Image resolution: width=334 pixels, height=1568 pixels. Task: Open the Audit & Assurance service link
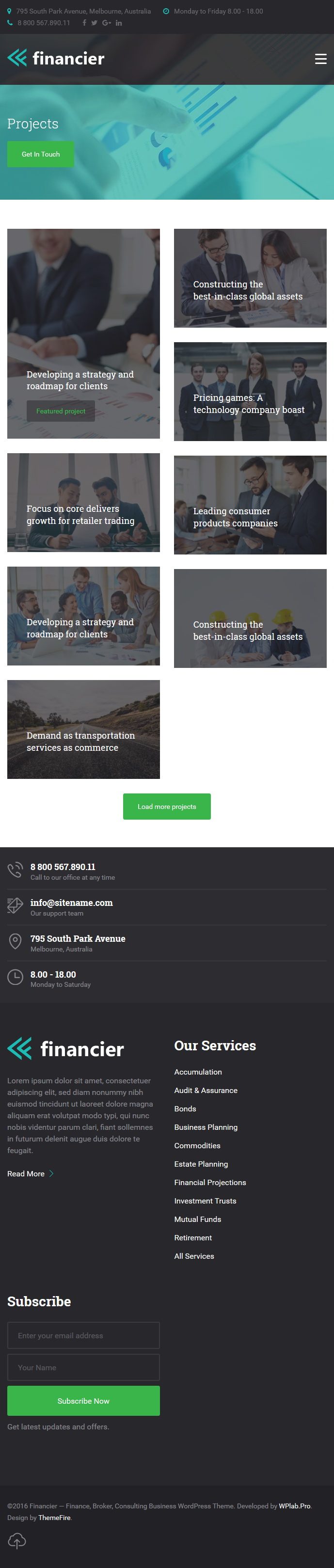(206, 1090)
